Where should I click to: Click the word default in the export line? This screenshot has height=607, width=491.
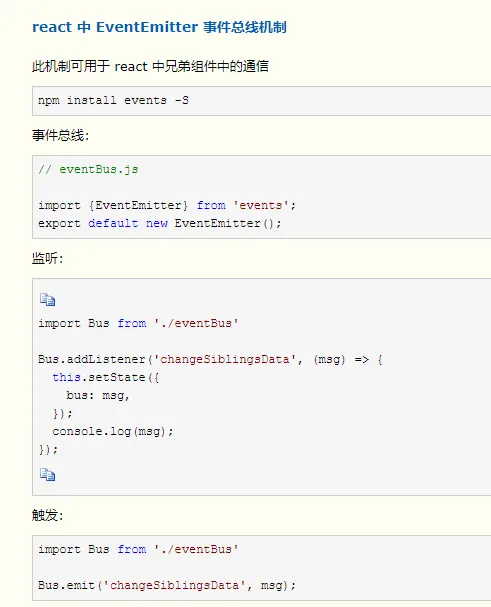pyautogui.click(x=113, y=223)
